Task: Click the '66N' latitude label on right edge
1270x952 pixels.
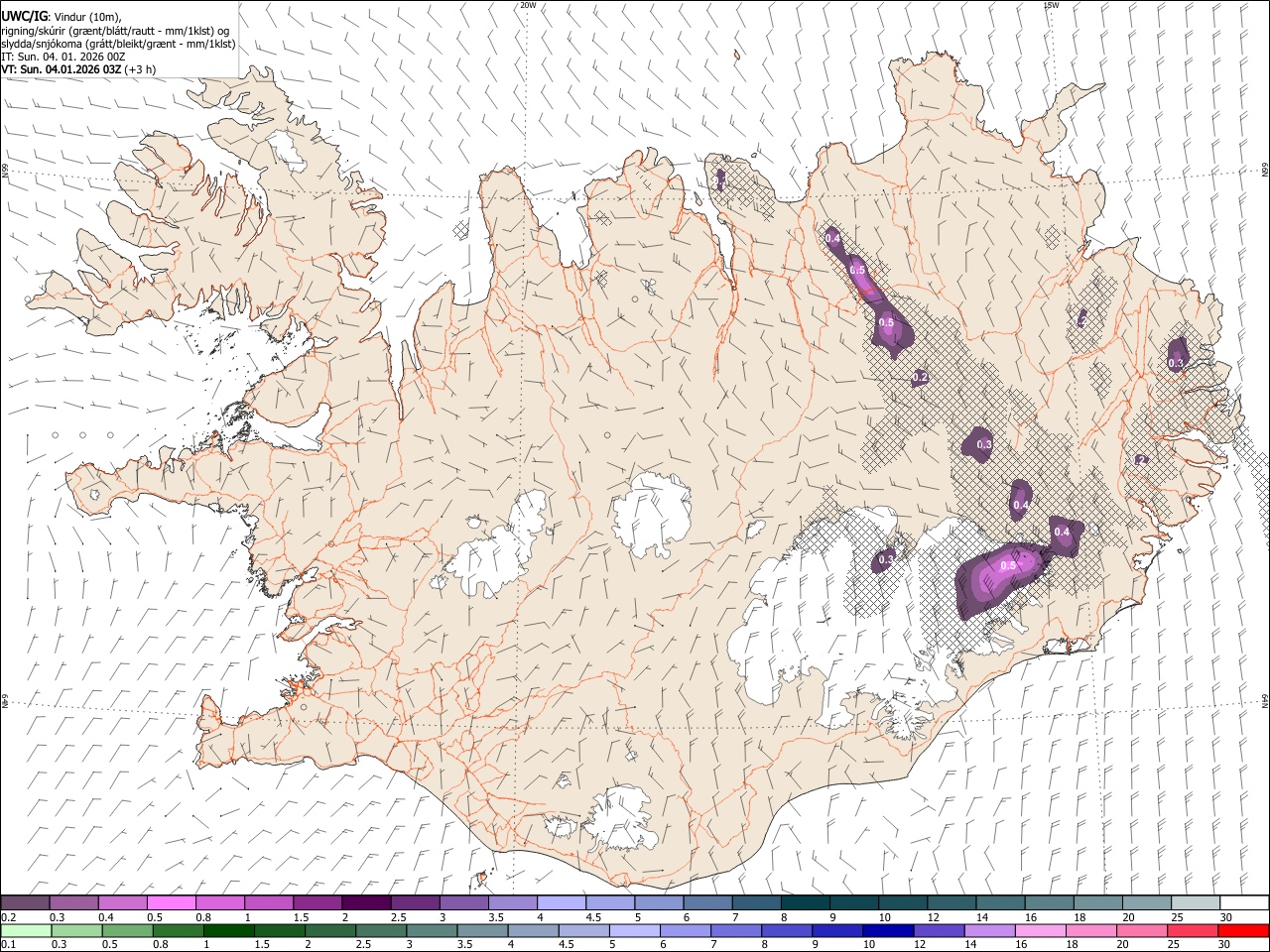Action: 1265,172
